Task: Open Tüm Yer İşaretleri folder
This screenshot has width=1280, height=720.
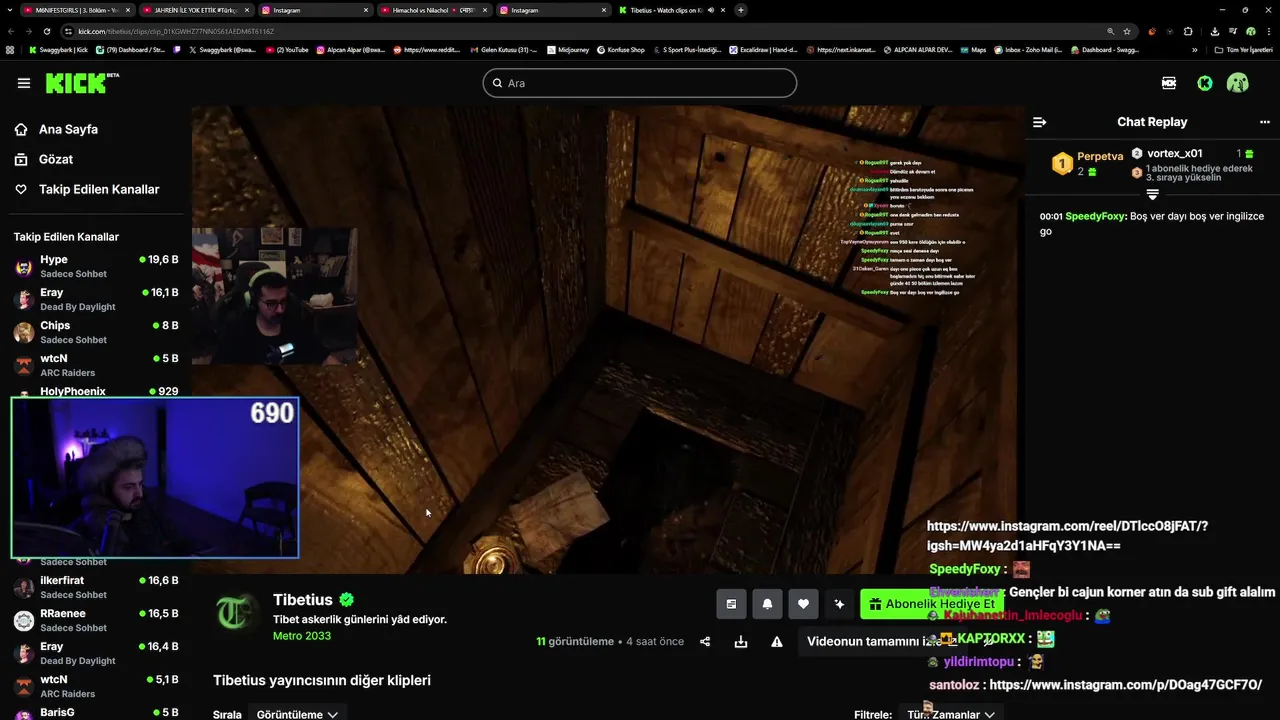Action: pyautogui.click(x=1242, y=49)
